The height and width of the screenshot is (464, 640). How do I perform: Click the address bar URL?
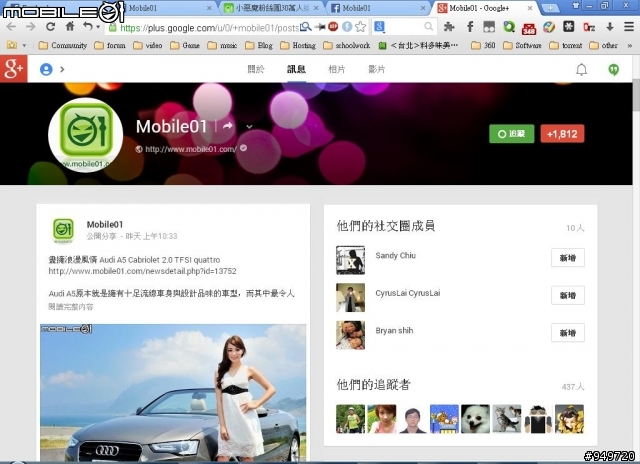209,28
